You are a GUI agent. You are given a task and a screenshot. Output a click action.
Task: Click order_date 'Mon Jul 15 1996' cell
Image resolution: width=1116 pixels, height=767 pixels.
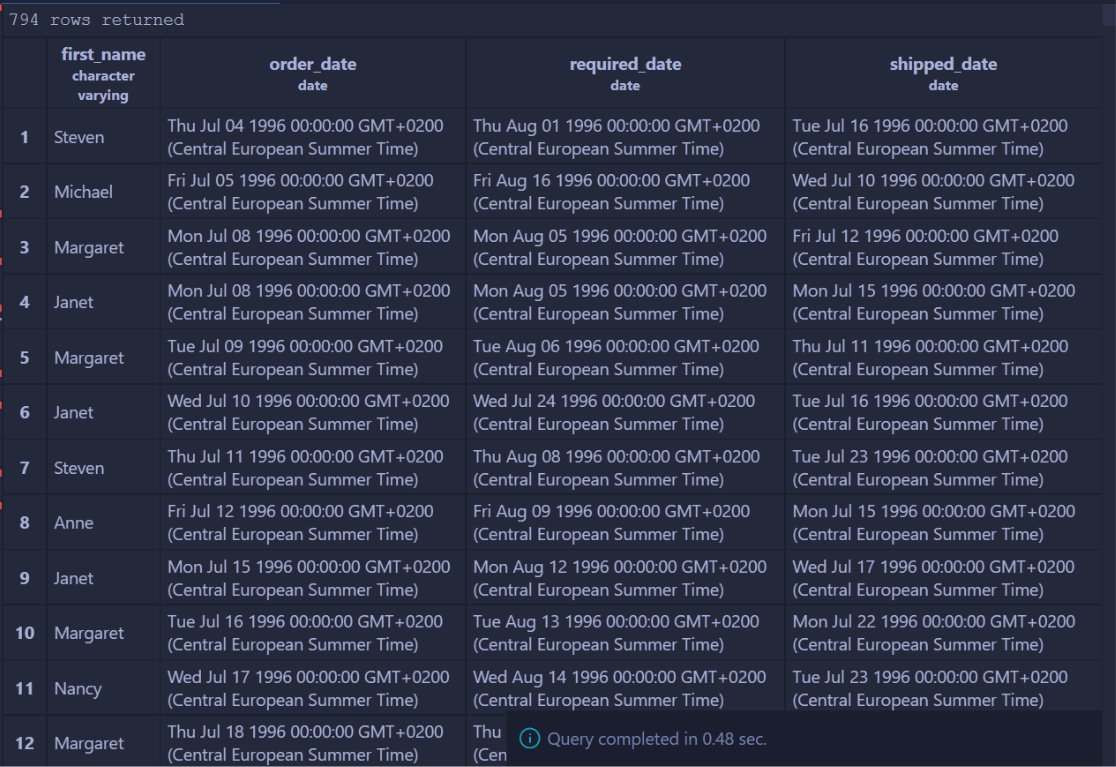[x=312, y=578]
